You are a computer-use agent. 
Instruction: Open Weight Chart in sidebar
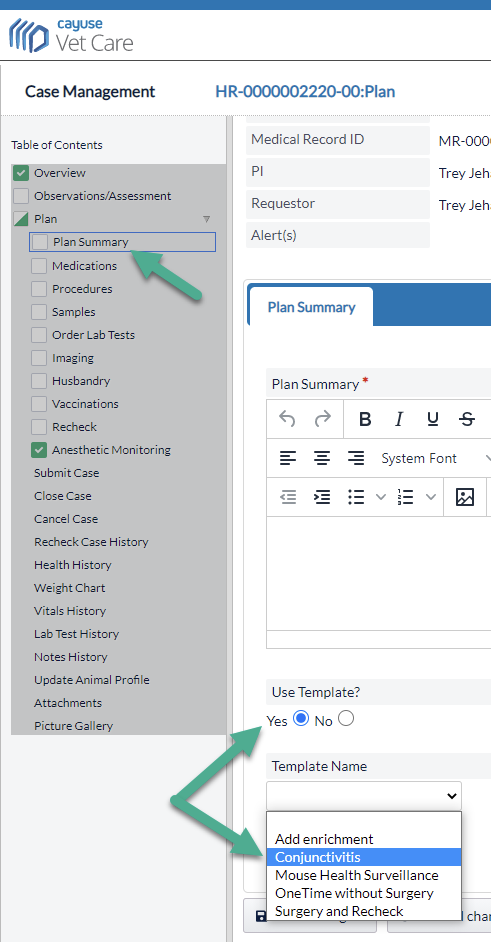click(x=69, y=588)
